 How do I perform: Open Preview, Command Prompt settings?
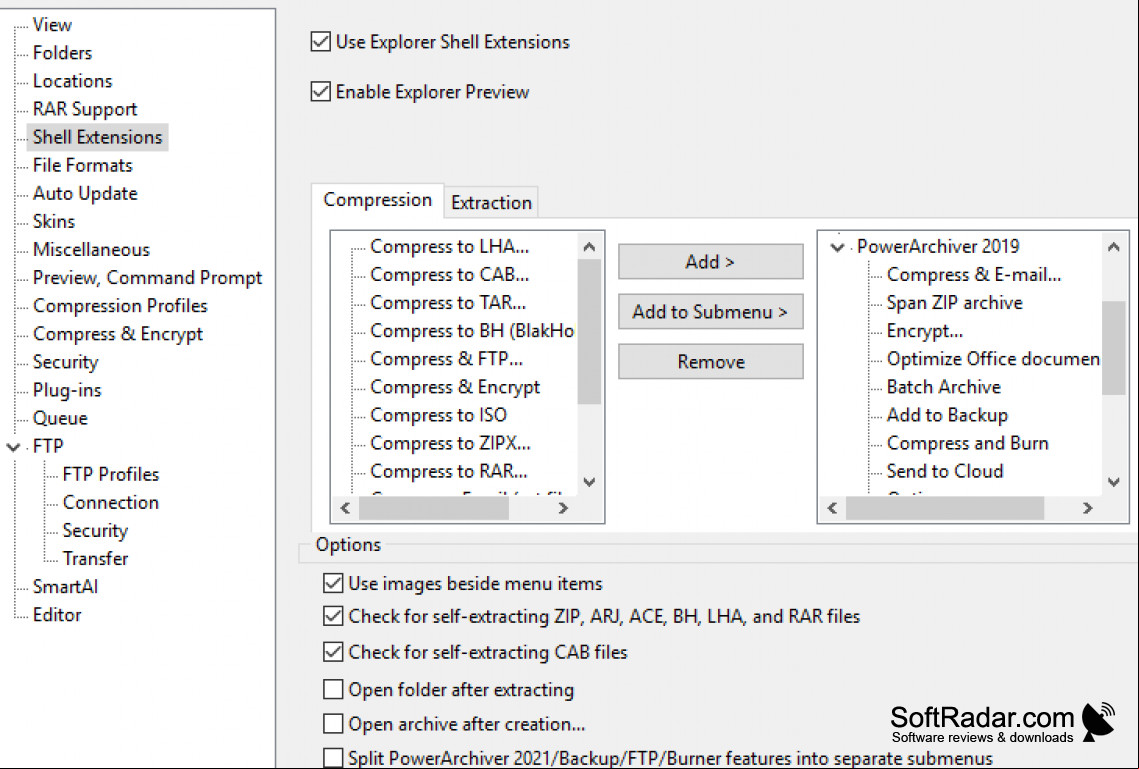point(147,278)
